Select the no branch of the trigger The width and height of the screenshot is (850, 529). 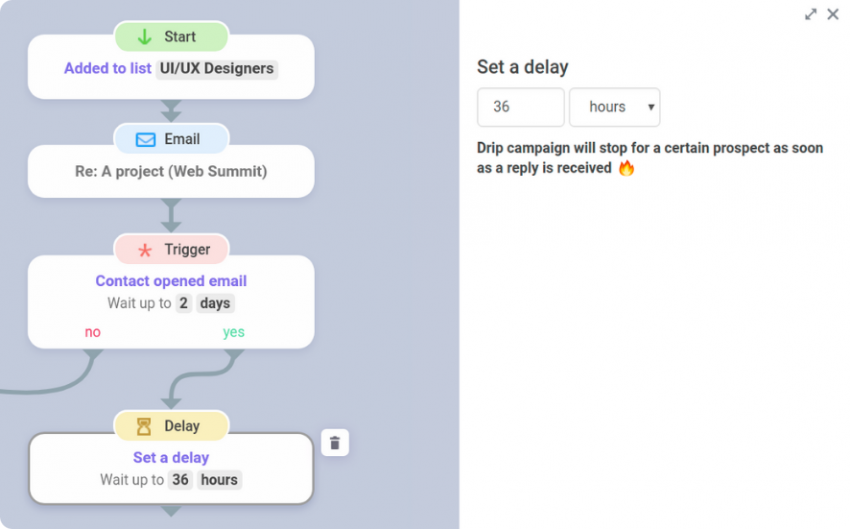[93, 332]
